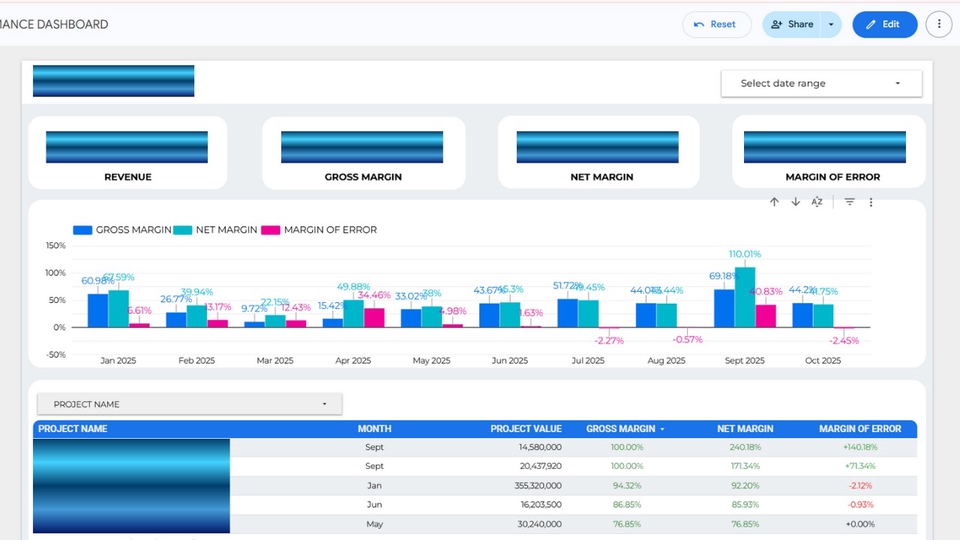Open the Select date range dropdown
This screenshot has height=540, width=960.
(x=820, y=83)
